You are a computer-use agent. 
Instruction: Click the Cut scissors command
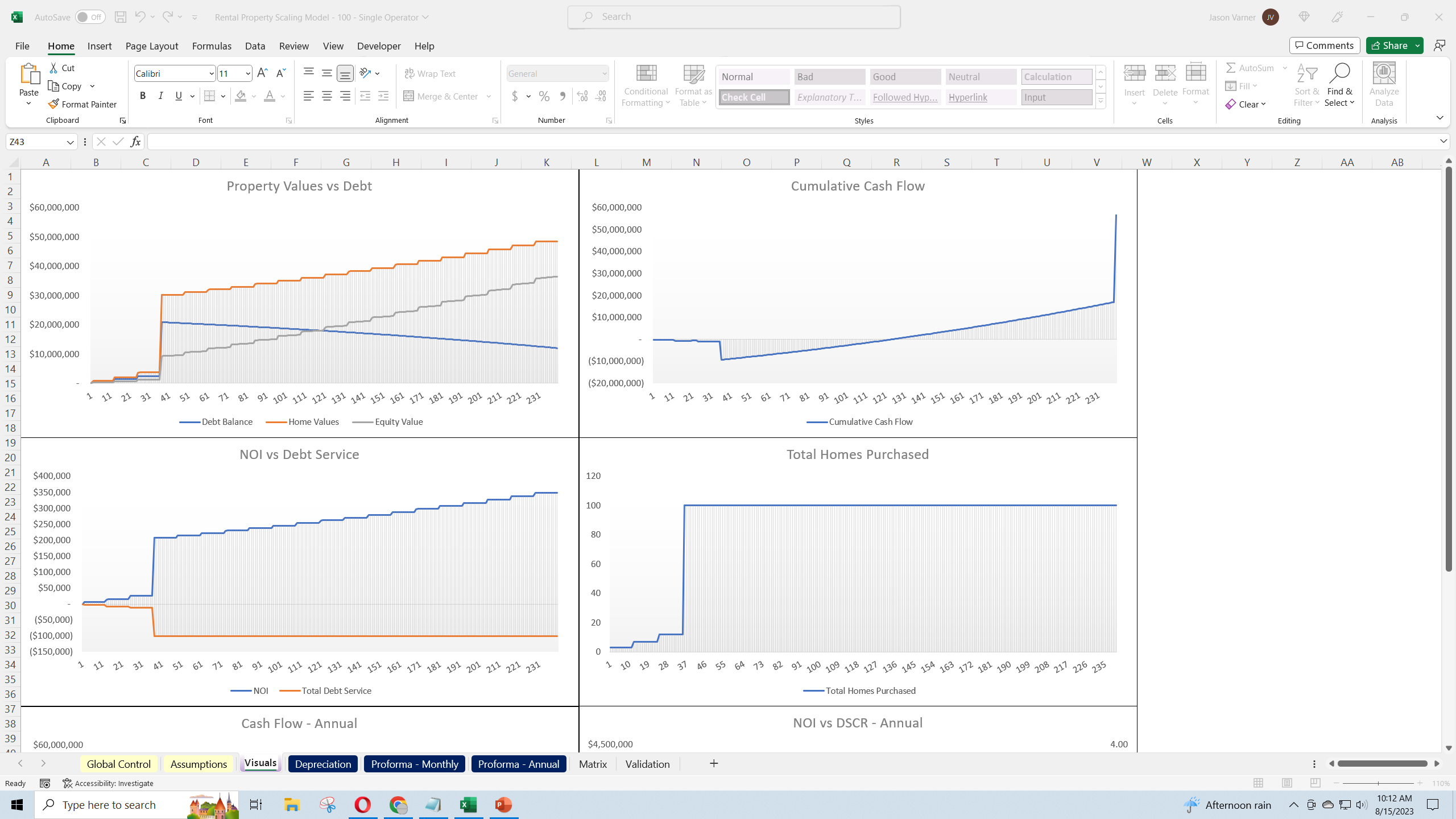coord(63,68)
